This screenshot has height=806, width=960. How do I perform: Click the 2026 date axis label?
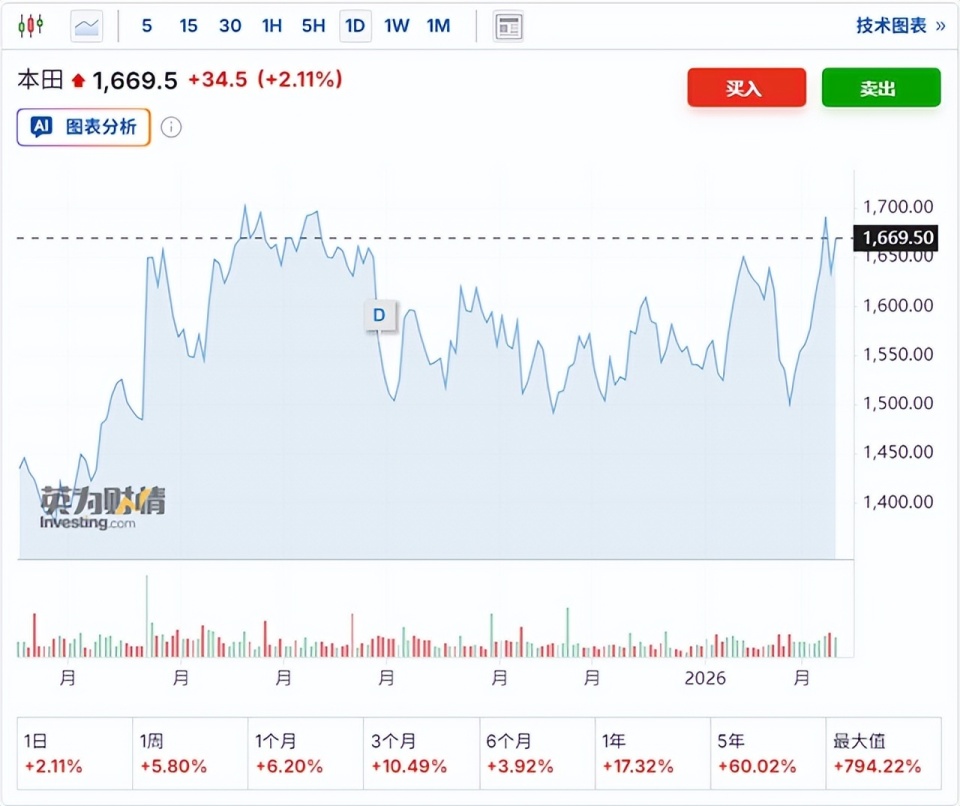tap(705, 678)
